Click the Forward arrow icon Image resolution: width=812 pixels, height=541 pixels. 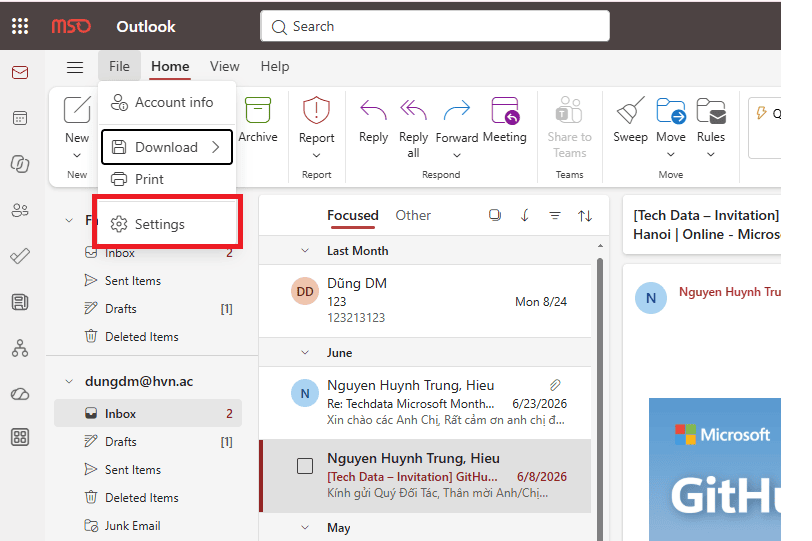457,110
